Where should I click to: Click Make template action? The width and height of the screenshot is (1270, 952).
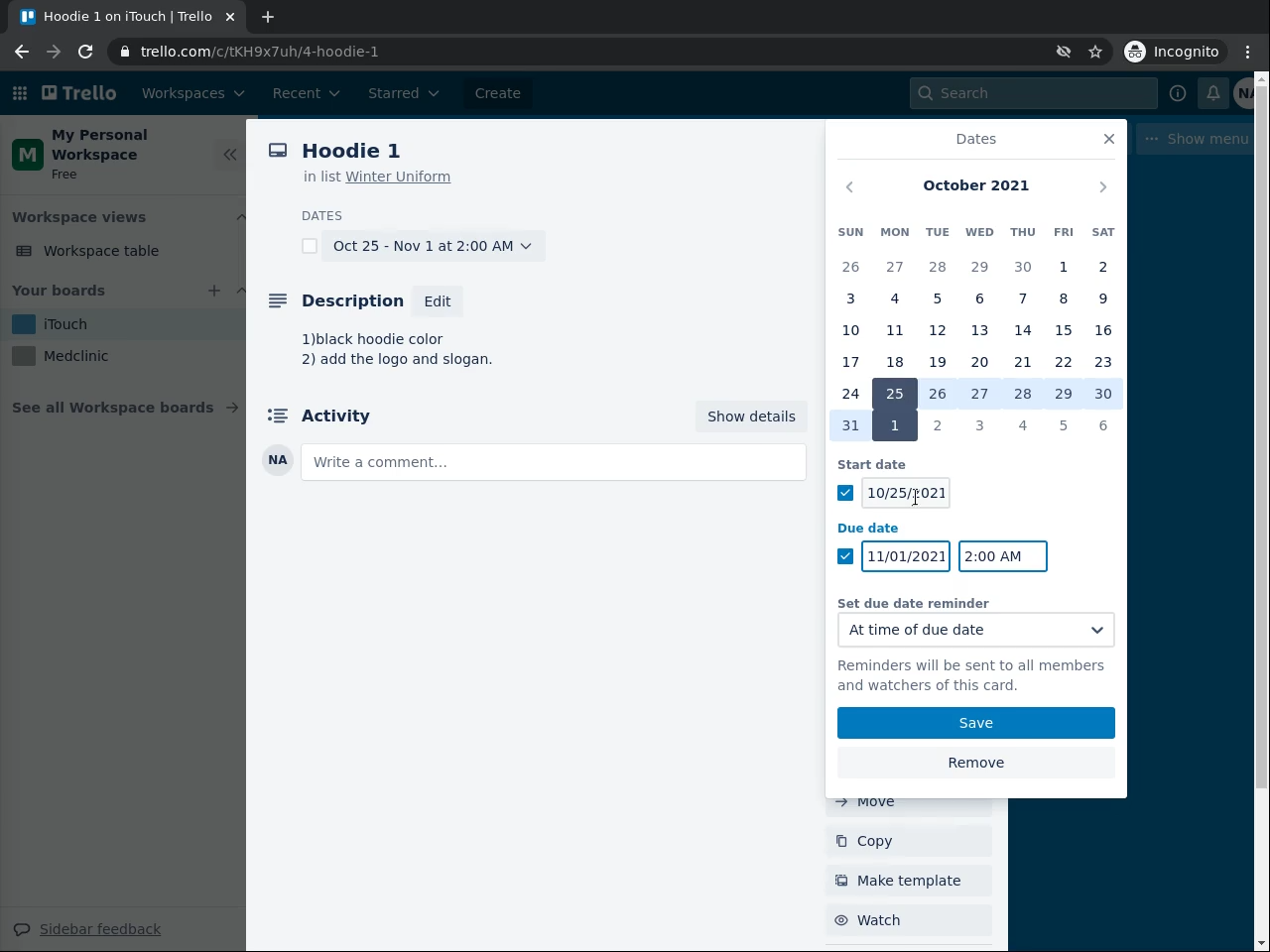click(x=909, y=881)
